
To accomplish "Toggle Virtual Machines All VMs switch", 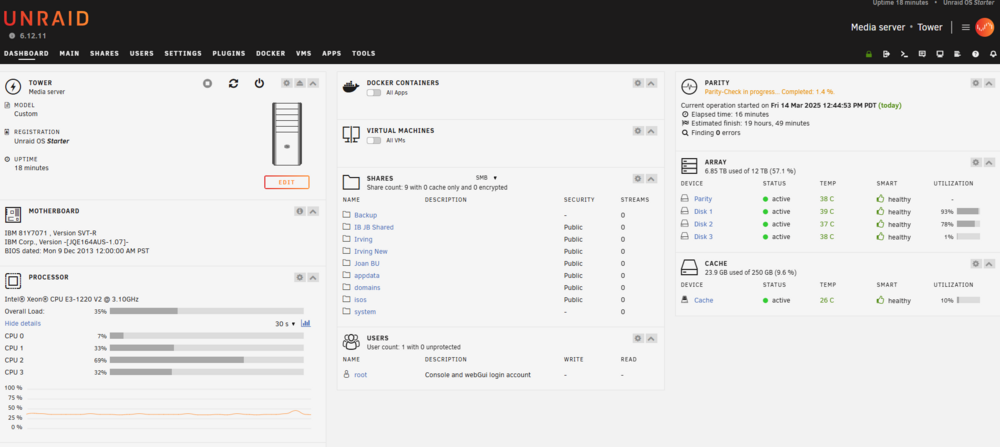I will [x=374, y=140].
